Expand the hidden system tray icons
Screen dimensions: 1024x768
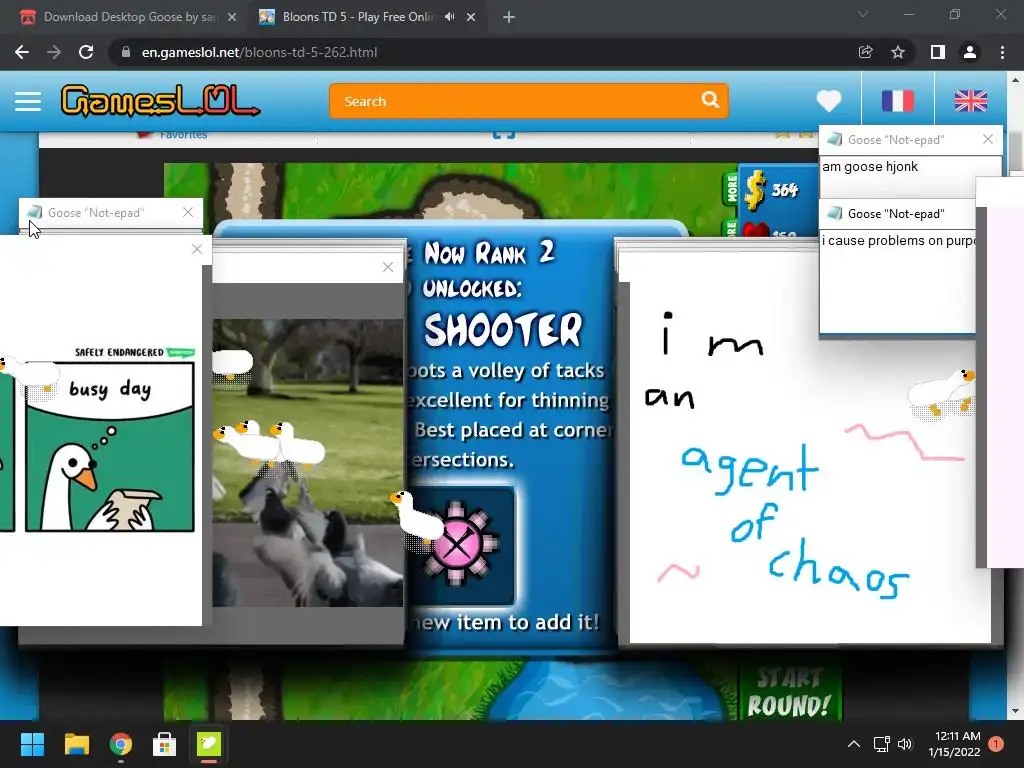coord(854,744)
